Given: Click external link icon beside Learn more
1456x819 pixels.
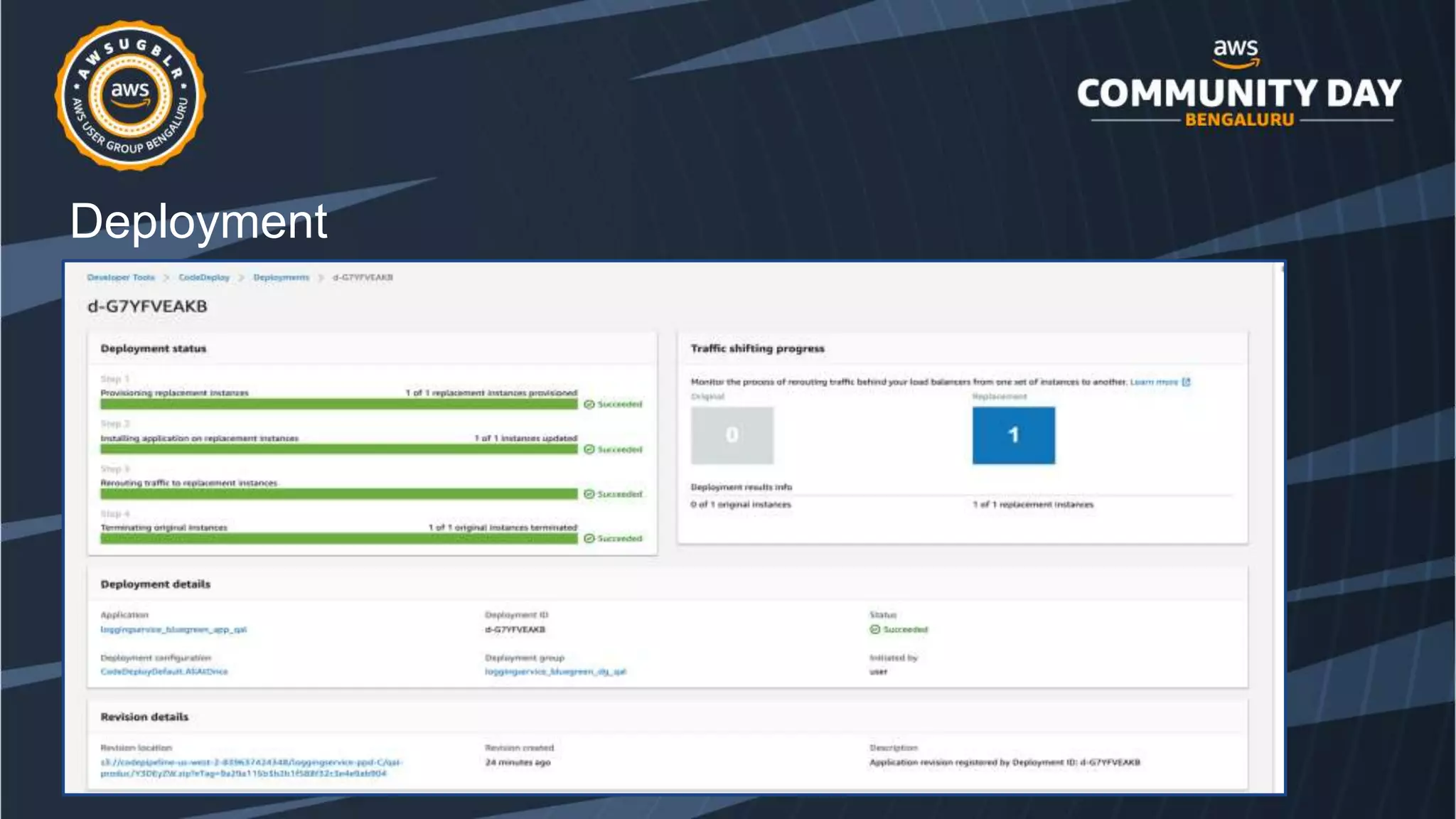Looking at the screenshot, I should coord(1186,382).
